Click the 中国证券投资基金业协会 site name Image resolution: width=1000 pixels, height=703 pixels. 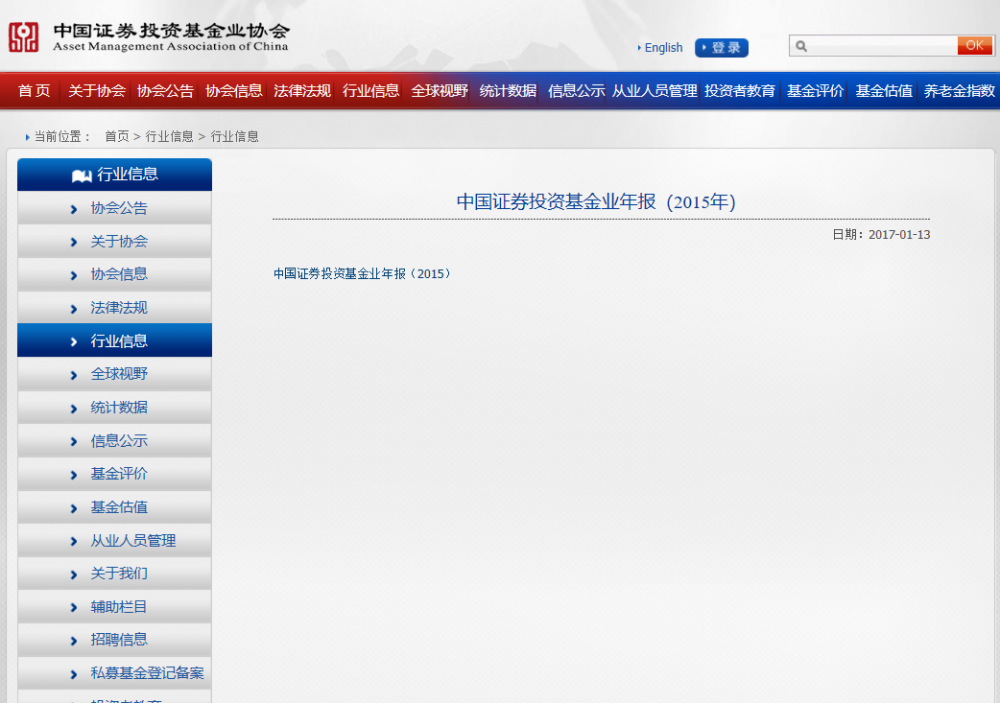172,31
